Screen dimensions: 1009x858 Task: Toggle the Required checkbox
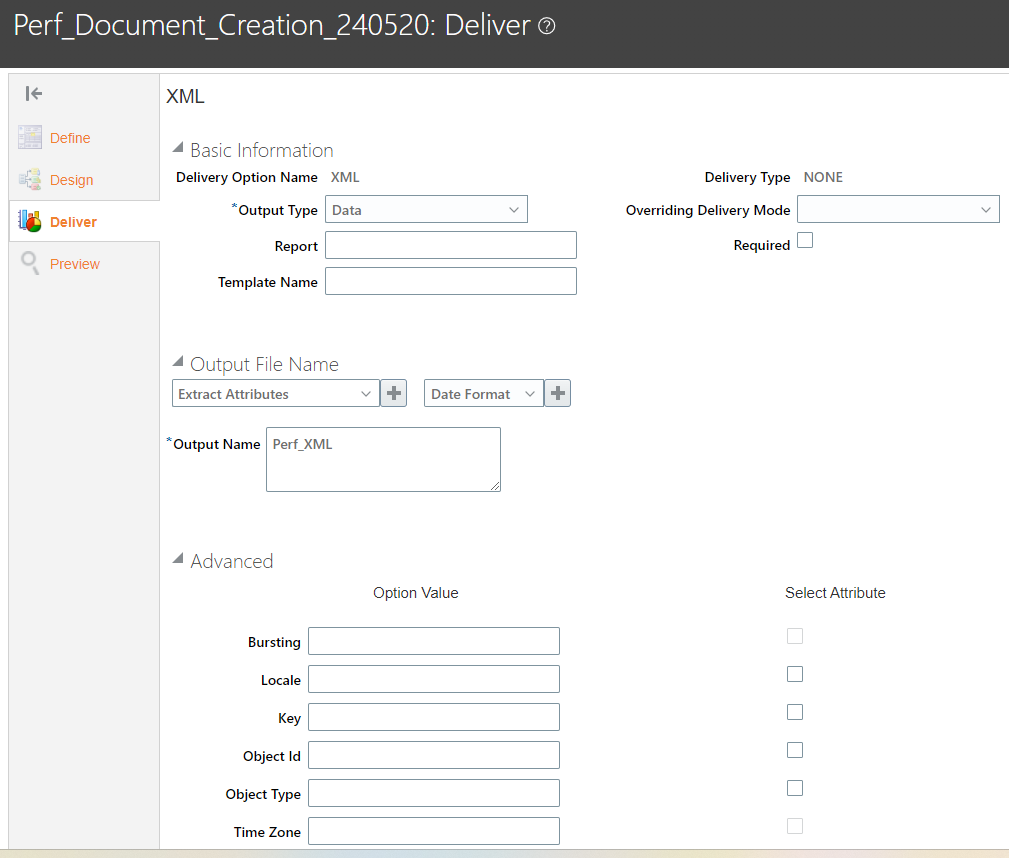[805, 240]
